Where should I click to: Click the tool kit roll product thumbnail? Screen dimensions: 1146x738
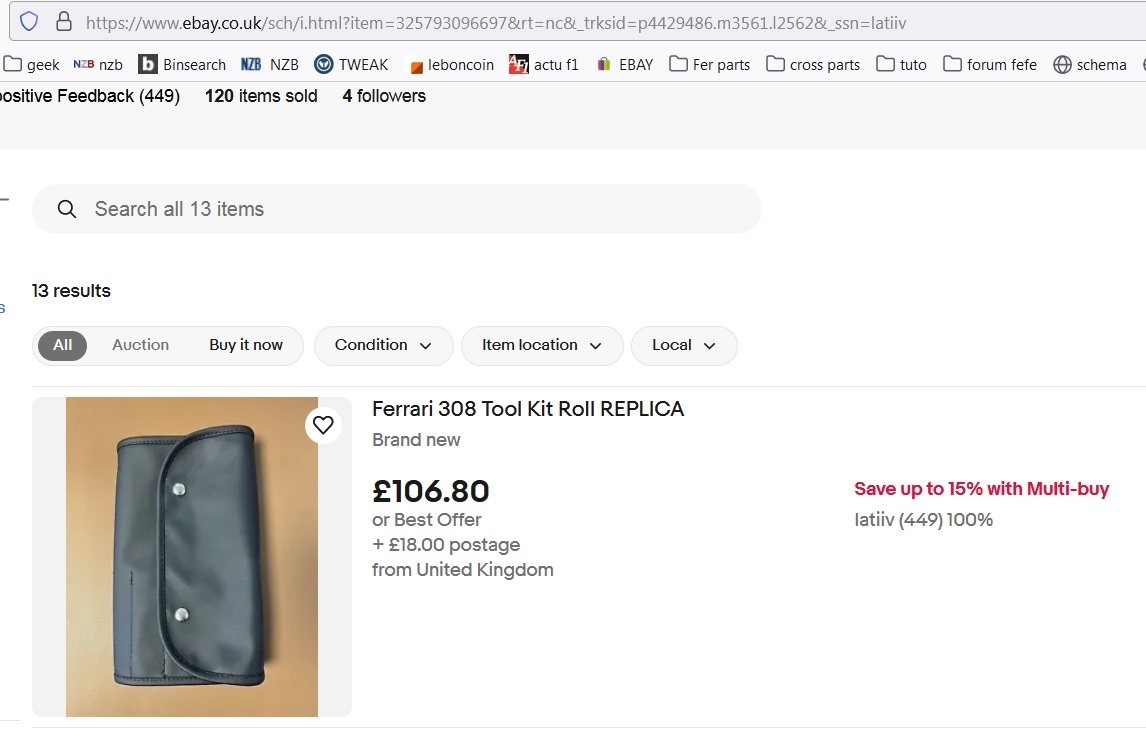point(192,557)
